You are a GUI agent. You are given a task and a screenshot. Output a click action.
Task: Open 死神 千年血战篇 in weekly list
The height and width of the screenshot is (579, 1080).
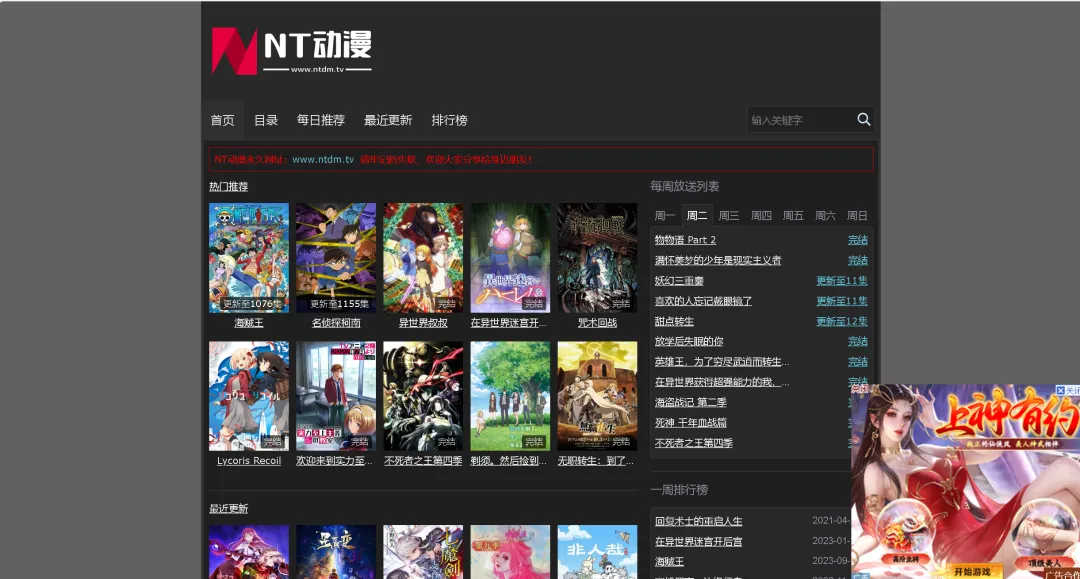[x=690, y=423]
